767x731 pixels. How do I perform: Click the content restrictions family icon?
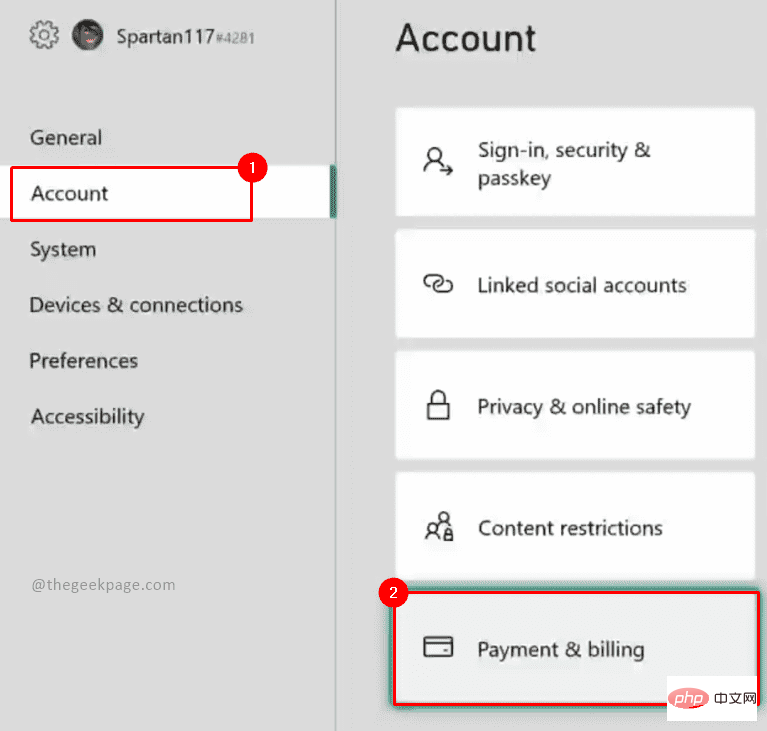coord(438,527)
